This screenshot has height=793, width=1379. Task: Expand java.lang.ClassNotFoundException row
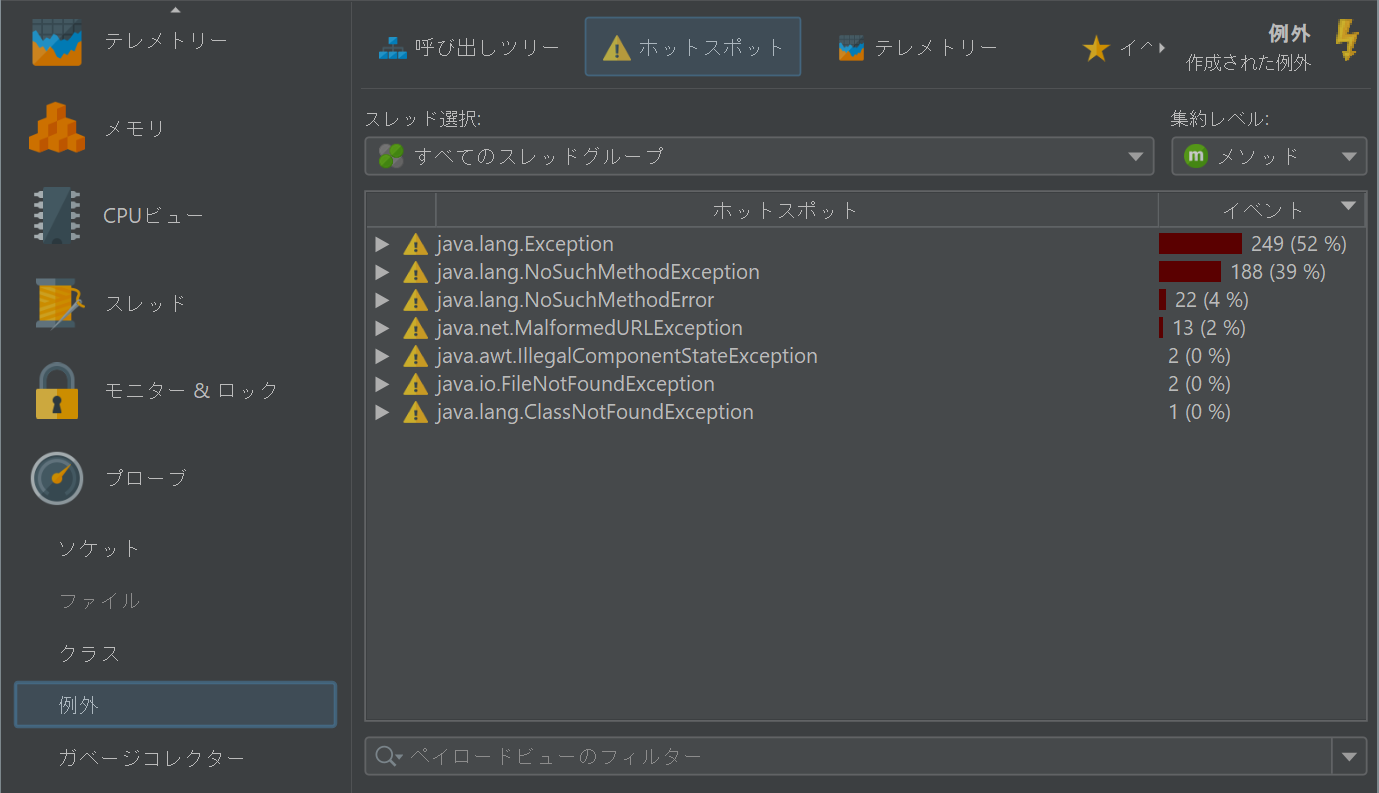[x=381, y=412]
